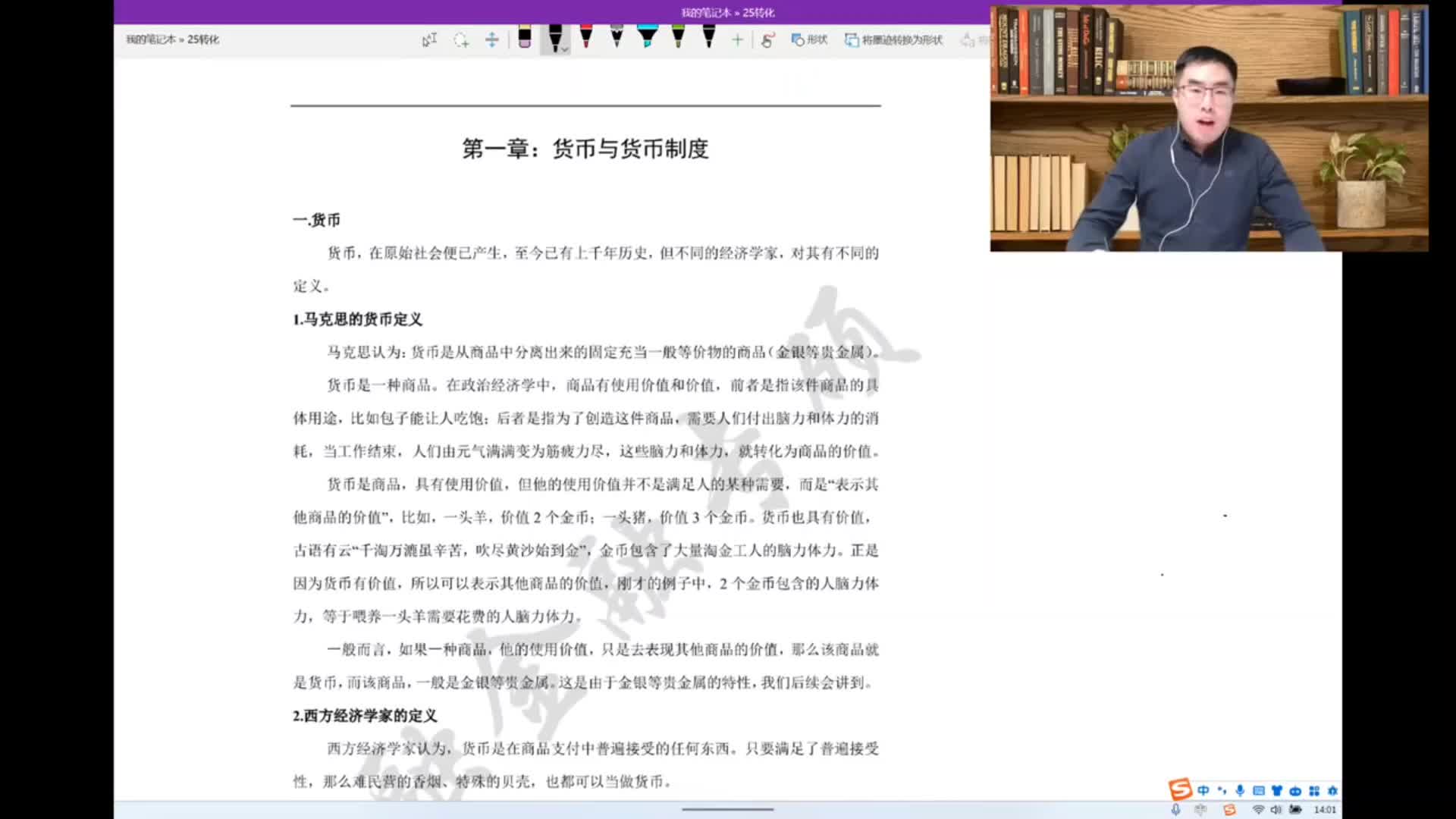Open the clock showing 14:01
Screen dimensions: 1456x819
pyautogui.click(x=1325, y=810)
